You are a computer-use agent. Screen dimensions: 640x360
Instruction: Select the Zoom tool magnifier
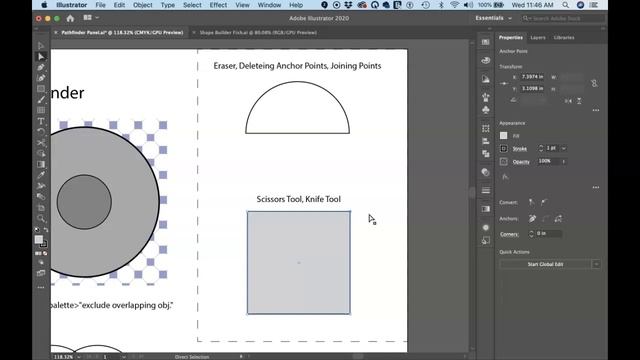point(41,218)
